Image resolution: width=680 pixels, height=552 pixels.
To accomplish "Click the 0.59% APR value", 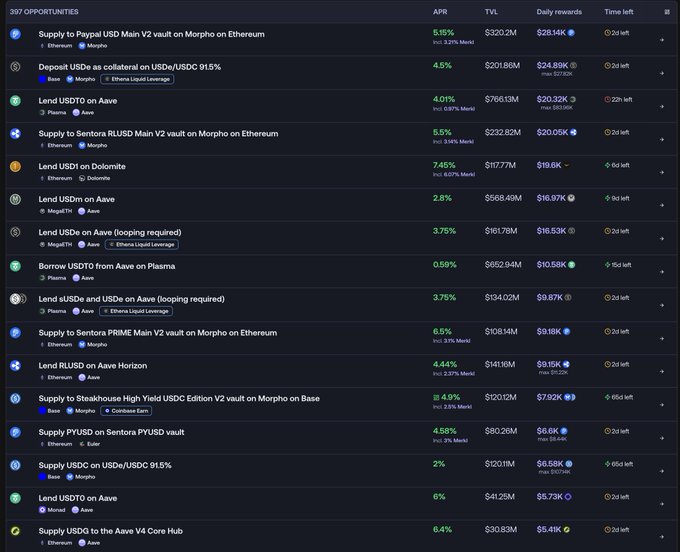I will point(445,265).
